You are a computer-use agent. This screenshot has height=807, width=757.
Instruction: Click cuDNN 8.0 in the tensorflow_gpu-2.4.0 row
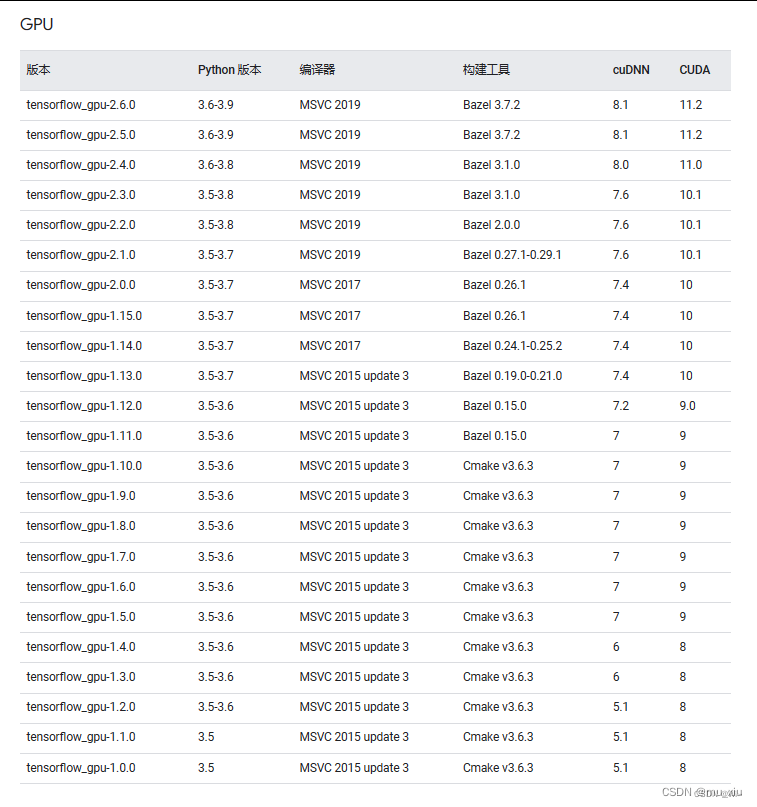tap(621, 165)
